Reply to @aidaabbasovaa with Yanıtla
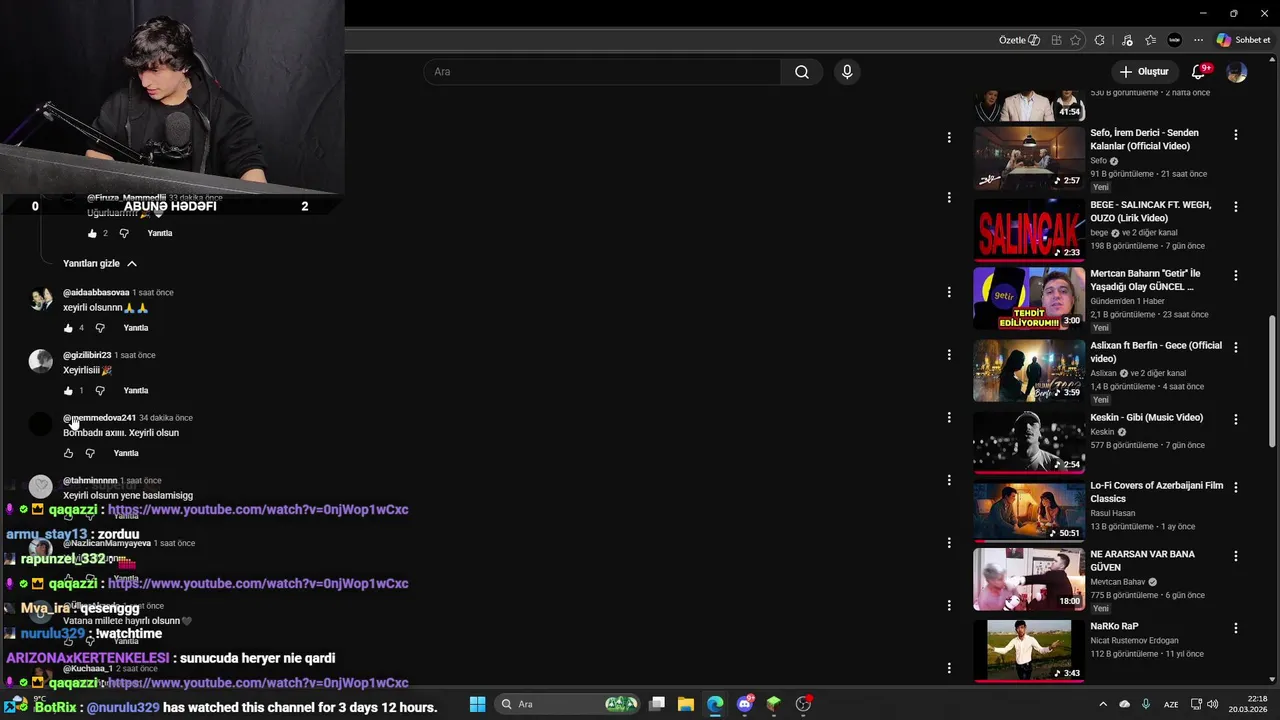The height and width of the screenshot is (720, 1280). (x=136, y=328)
